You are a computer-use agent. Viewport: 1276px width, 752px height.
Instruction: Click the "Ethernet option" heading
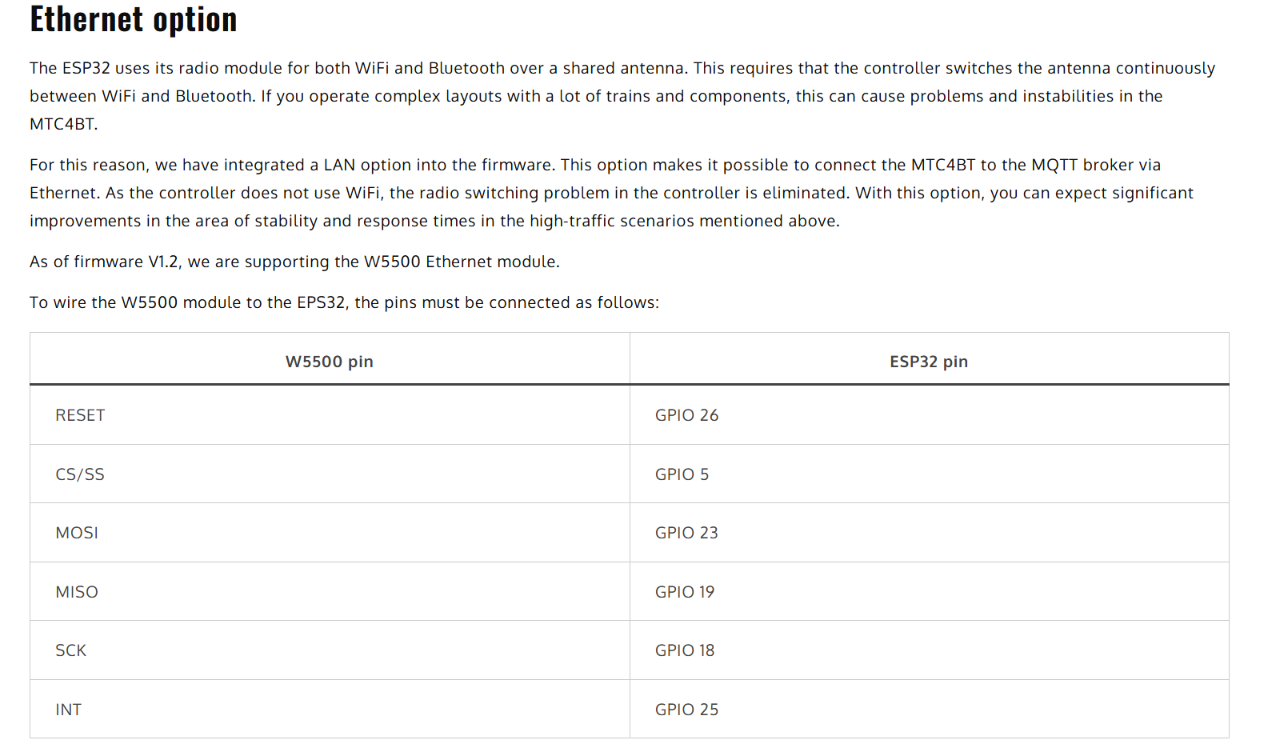click(133, 19)
